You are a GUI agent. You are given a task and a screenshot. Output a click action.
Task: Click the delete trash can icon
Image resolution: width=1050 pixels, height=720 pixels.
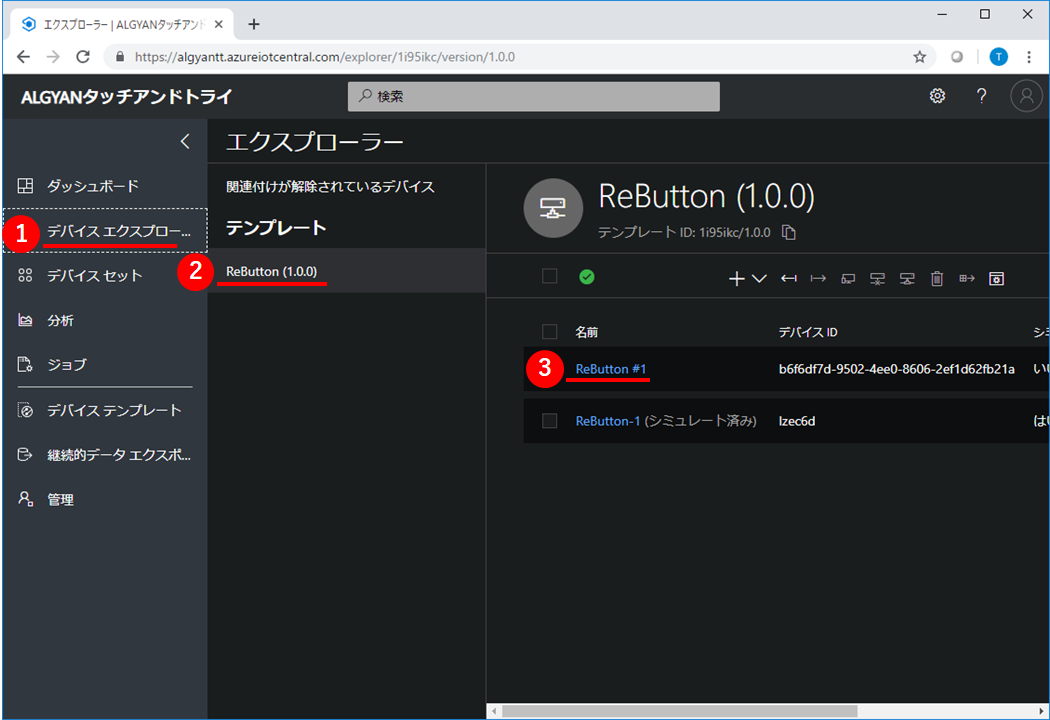(937, 279)
